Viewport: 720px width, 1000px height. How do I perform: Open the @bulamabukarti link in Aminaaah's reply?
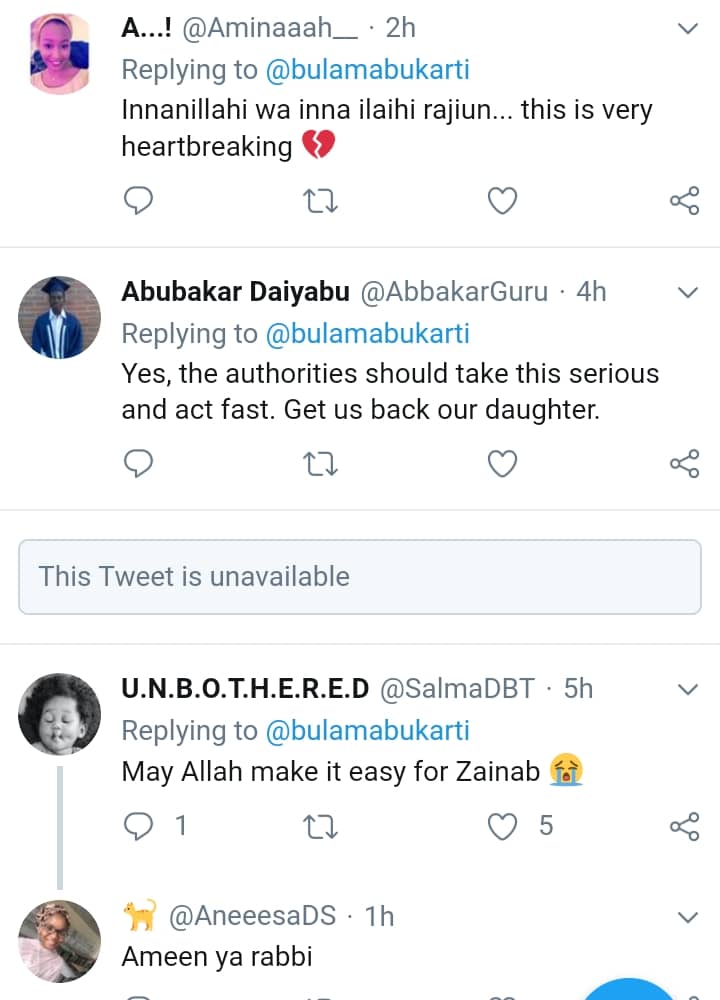367,70
